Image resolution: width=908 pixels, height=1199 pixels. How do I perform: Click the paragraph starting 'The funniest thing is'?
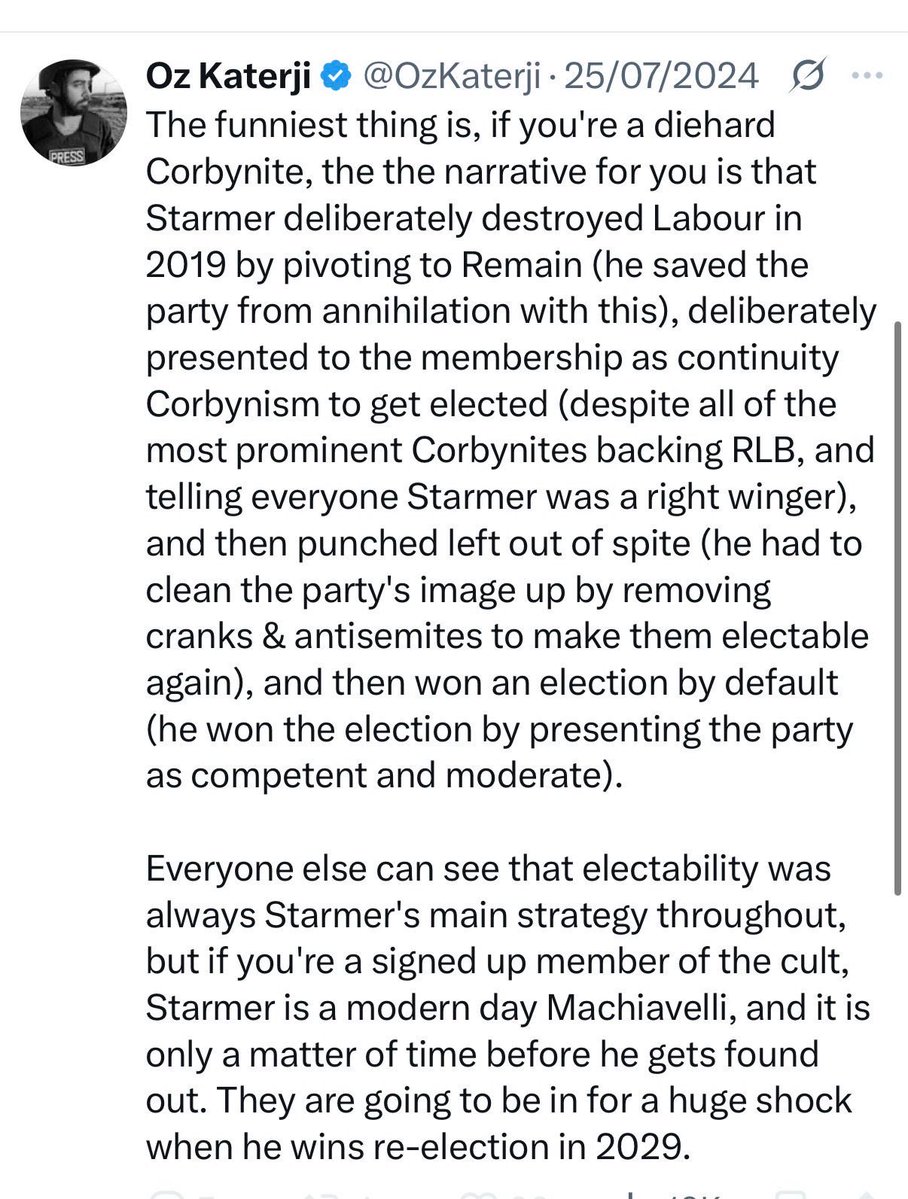click(x=510, y=450)
